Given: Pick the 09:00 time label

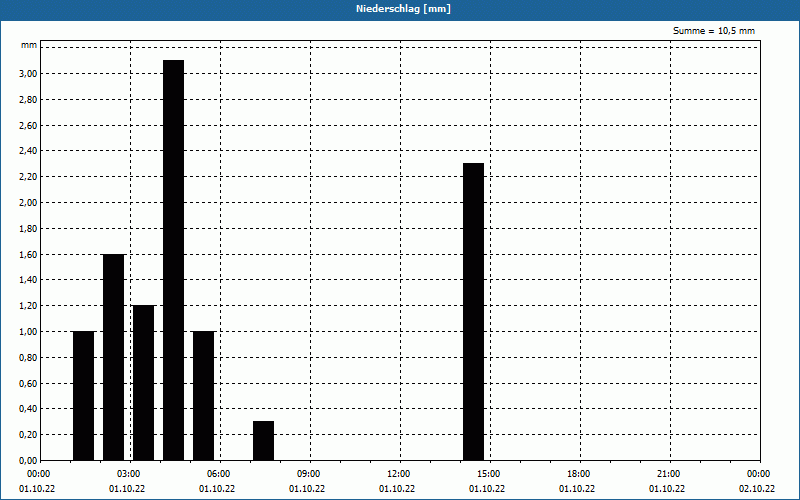Looking at the screenshot, I should (309, 474).
